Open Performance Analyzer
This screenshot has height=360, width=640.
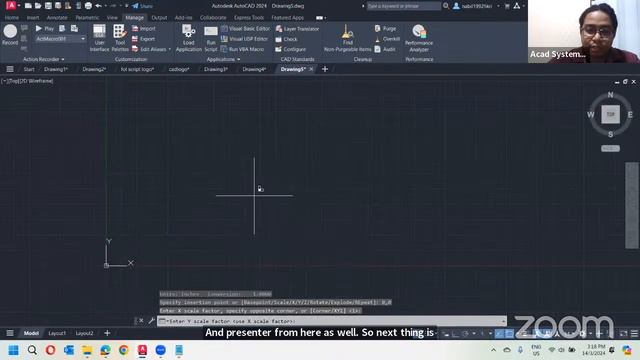[x=419, y=38]
